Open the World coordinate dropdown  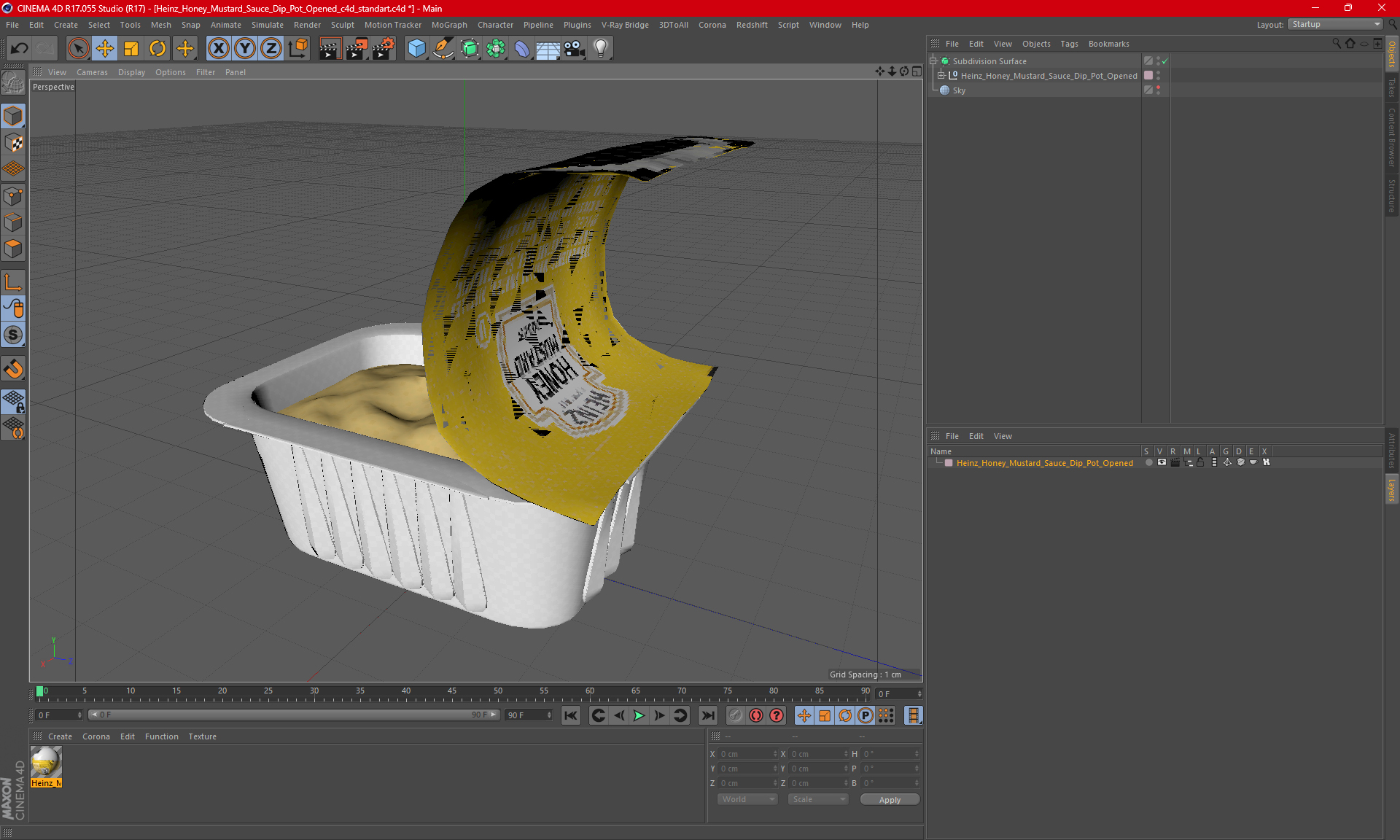747,799
